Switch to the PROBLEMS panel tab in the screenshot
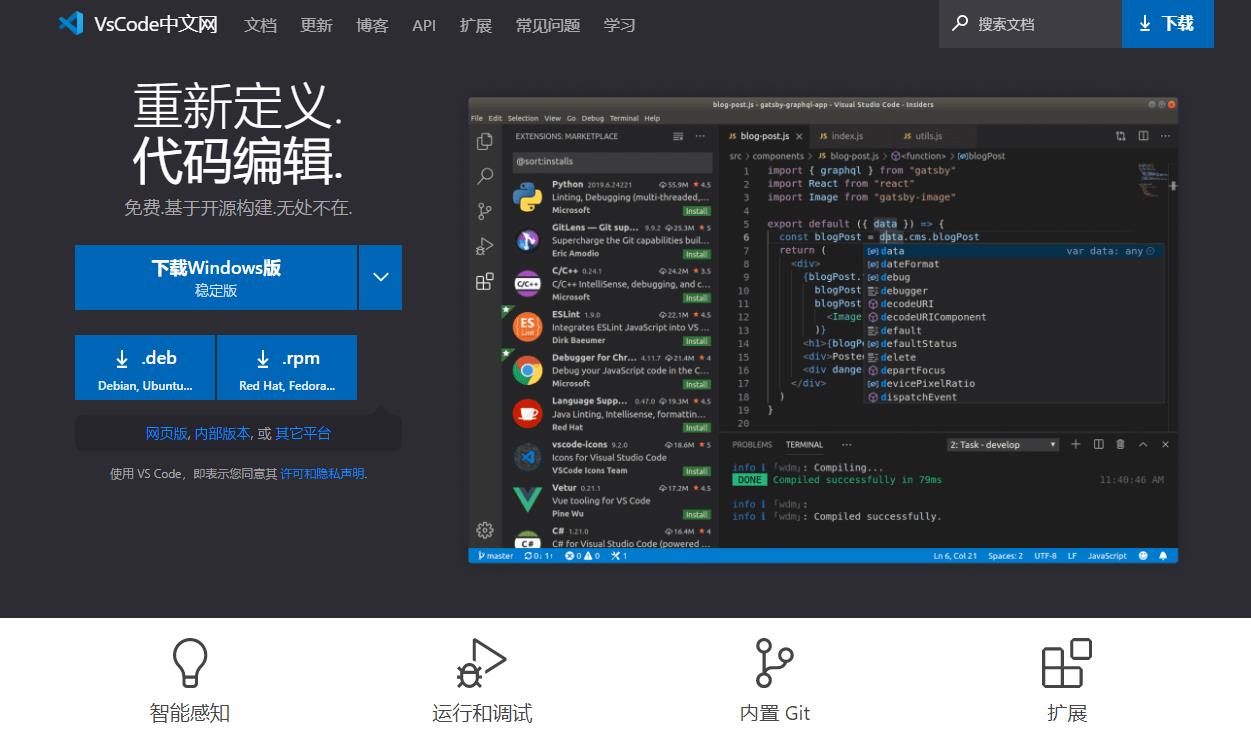This screenshot has height=739, width=1251. pyautogui.click(x=752, y=445)
